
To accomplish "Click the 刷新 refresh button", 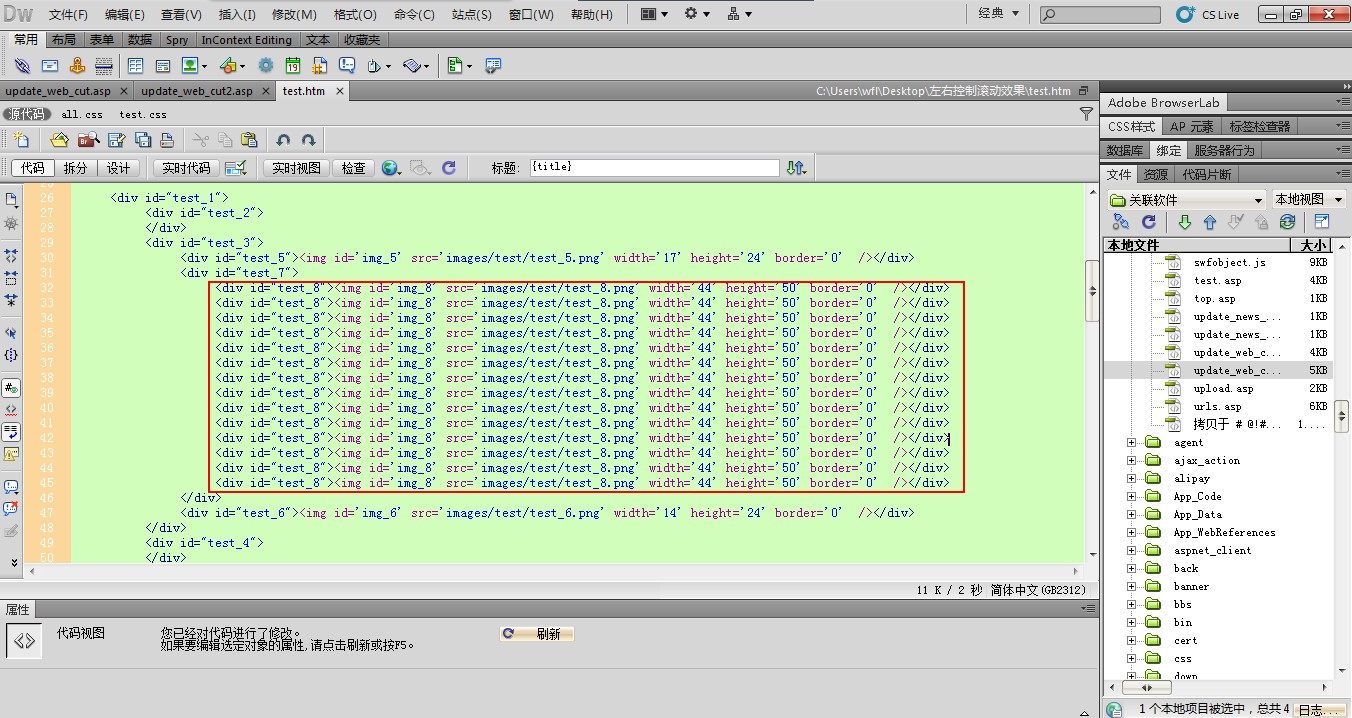I will 537,634.
